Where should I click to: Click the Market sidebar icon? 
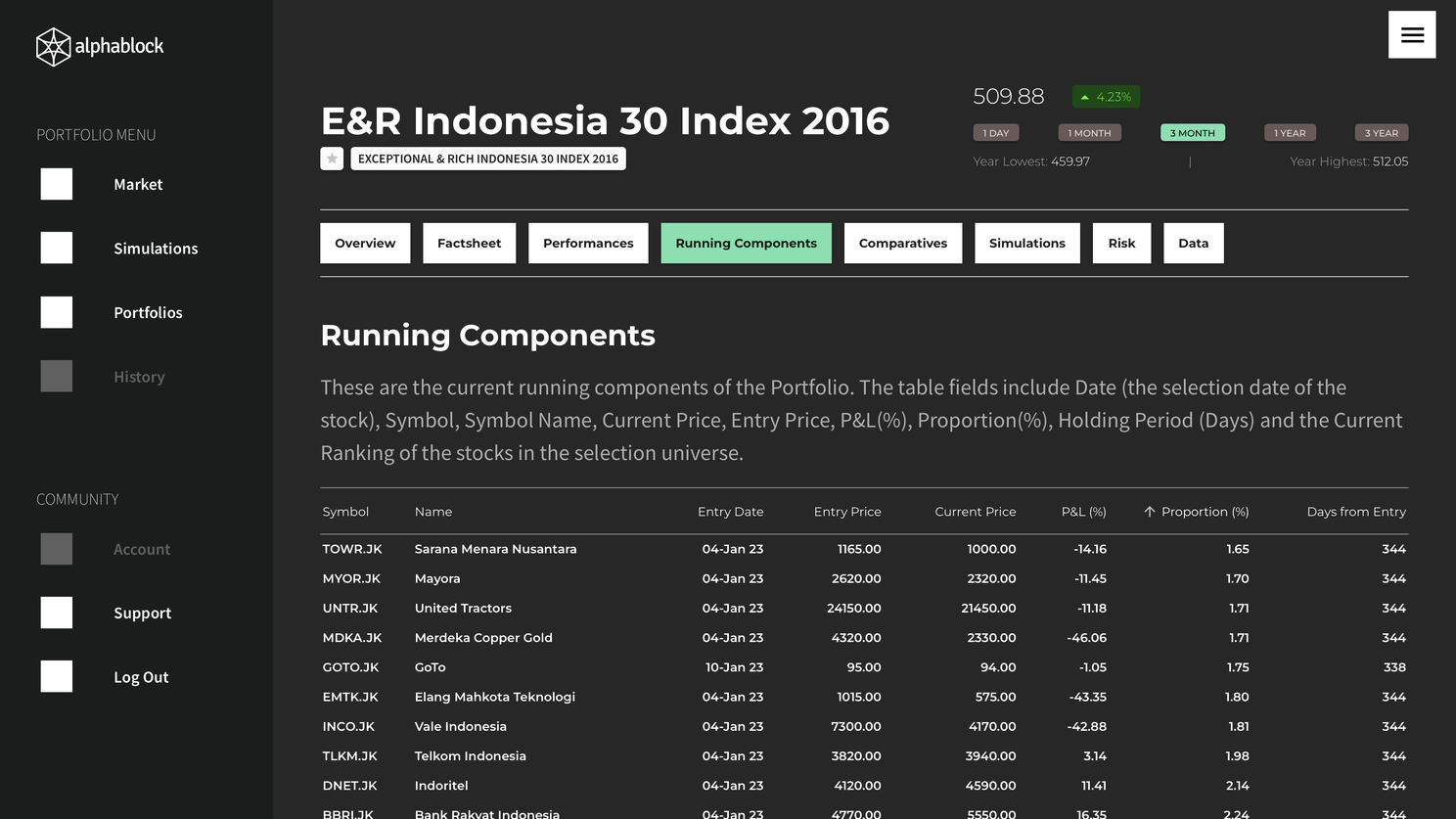click(x=57, y=184)
